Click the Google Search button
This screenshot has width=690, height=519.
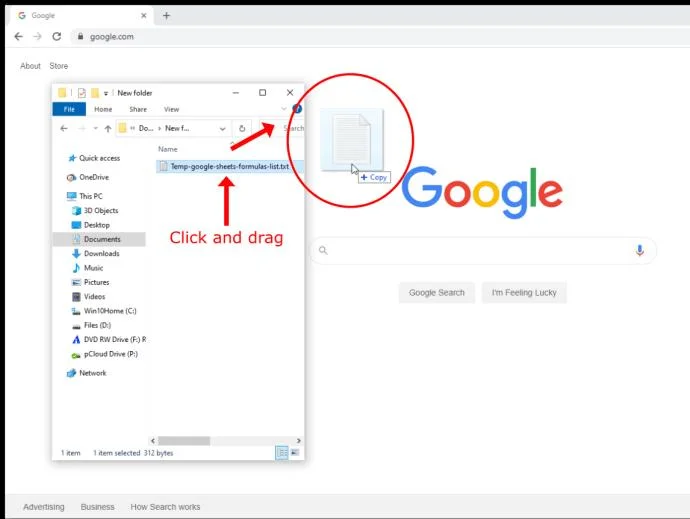tap(437, 293)
